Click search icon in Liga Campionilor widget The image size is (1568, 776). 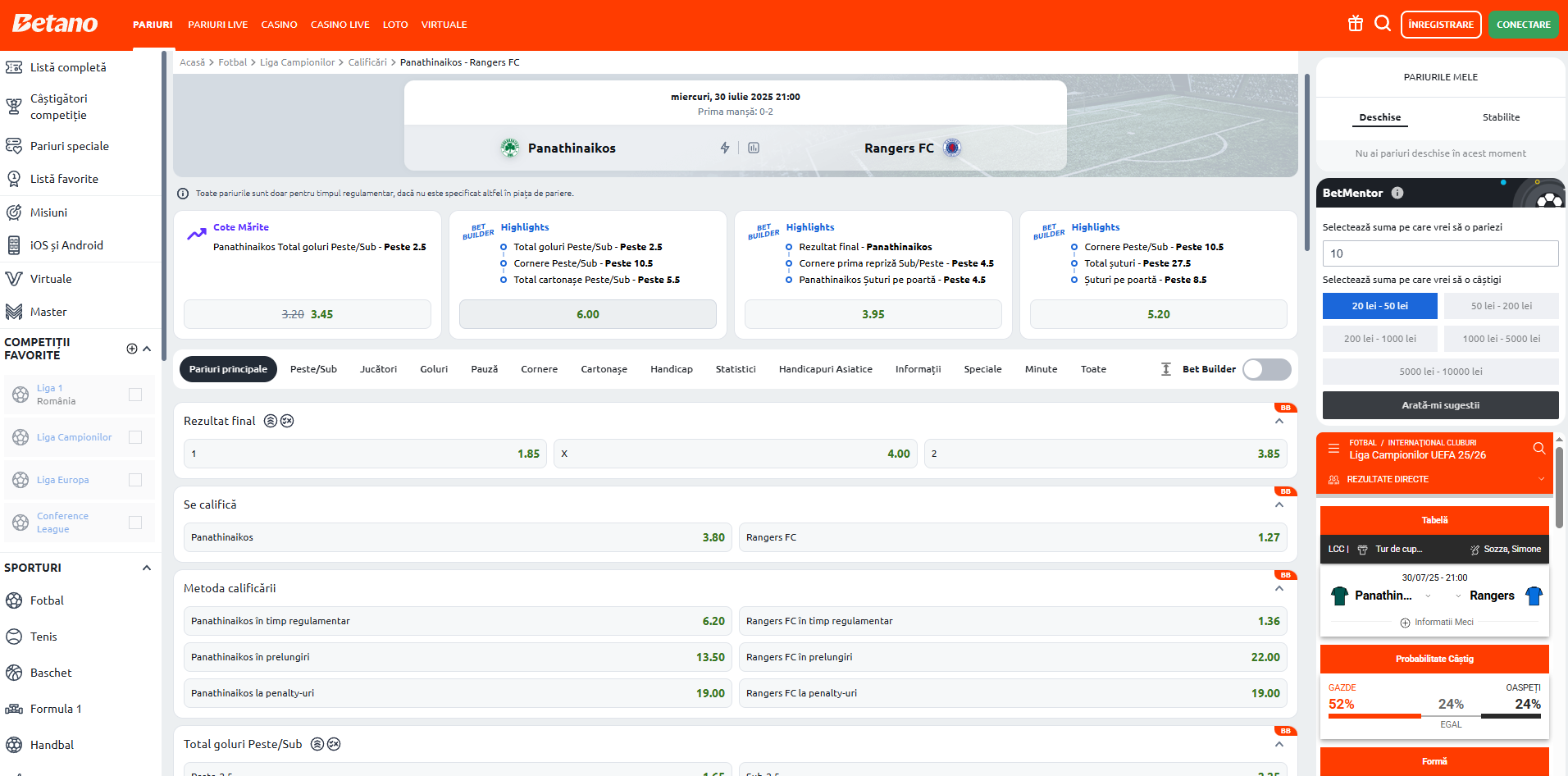(1539, 448)
